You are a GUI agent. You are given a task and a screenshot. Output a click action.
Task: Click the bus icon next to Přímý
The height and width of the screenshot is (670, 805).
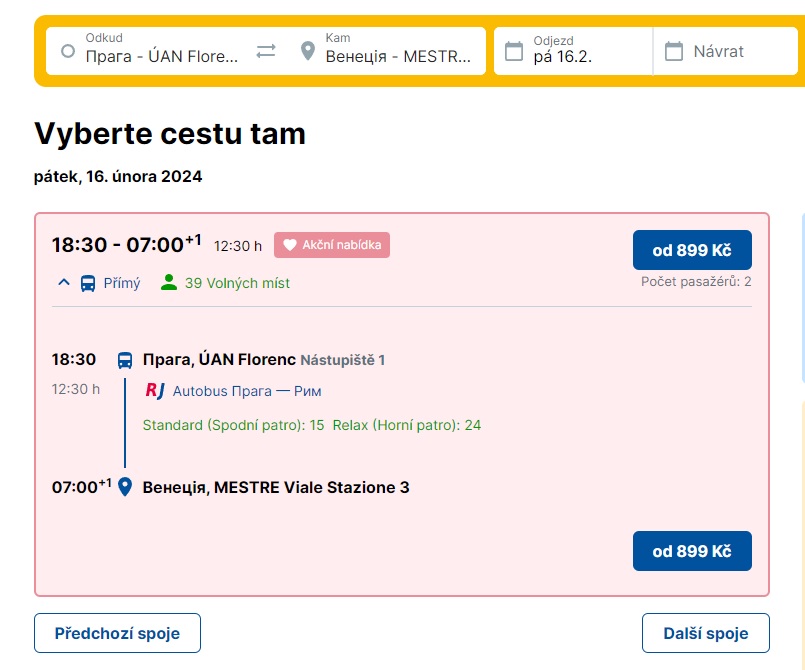pos(88,283)
